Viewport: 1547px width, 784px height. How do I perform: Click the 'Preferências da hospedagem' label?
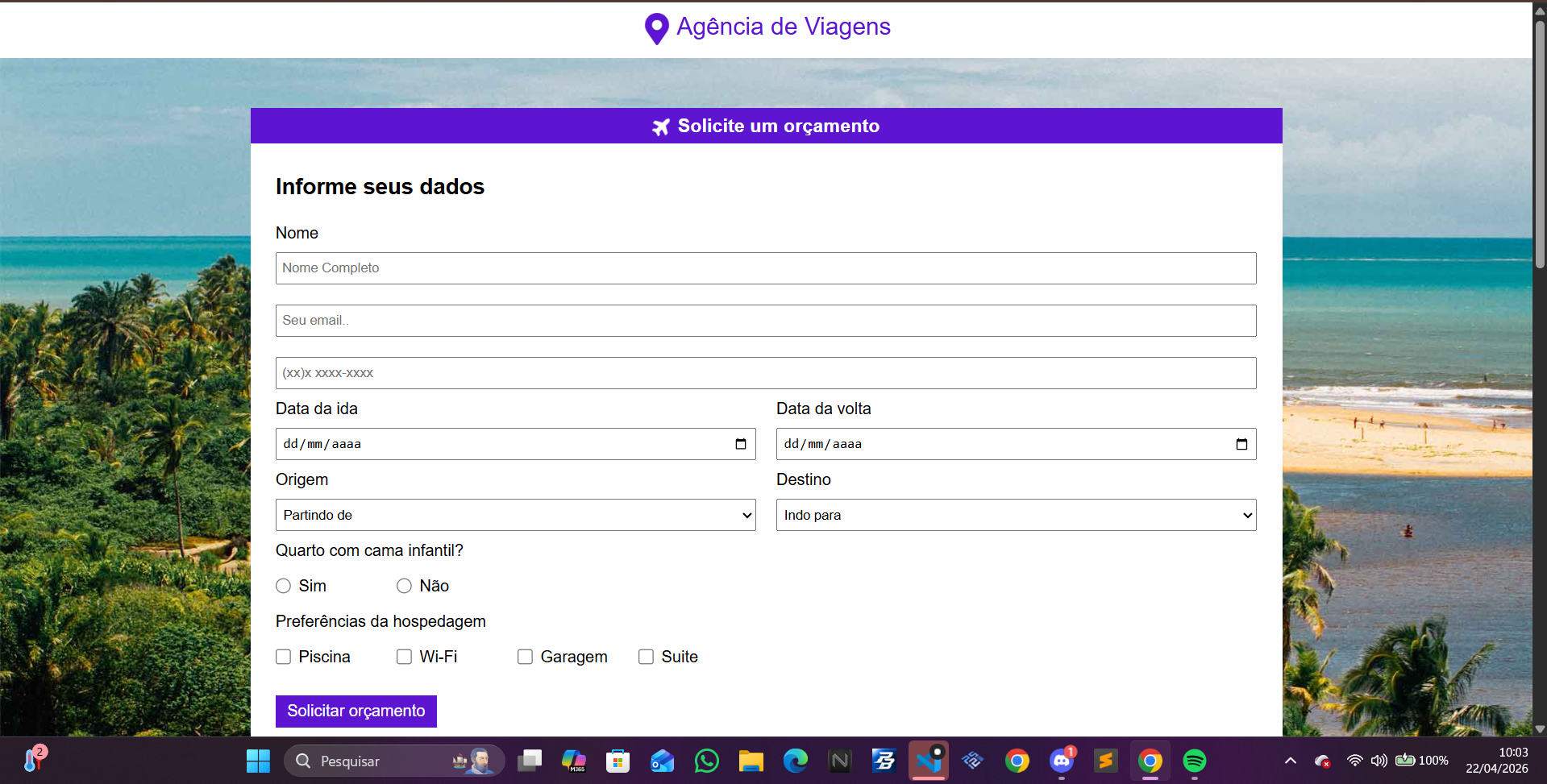(381, 621)
